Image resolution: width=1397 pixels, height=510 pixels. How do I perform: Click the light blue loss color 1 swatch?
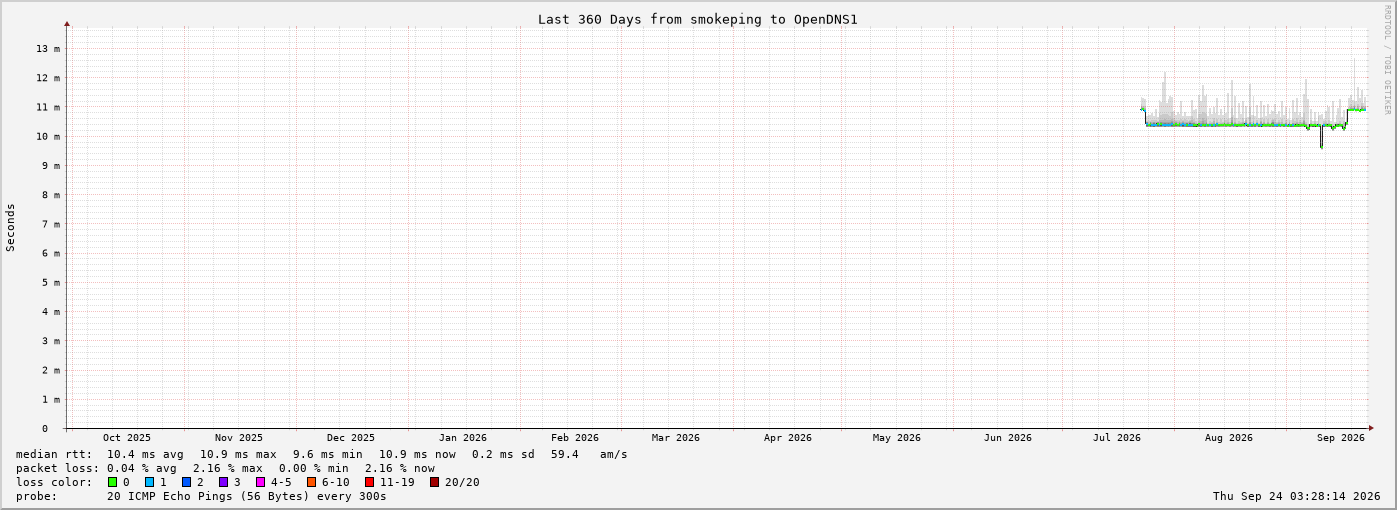click(x=150, y=482)
